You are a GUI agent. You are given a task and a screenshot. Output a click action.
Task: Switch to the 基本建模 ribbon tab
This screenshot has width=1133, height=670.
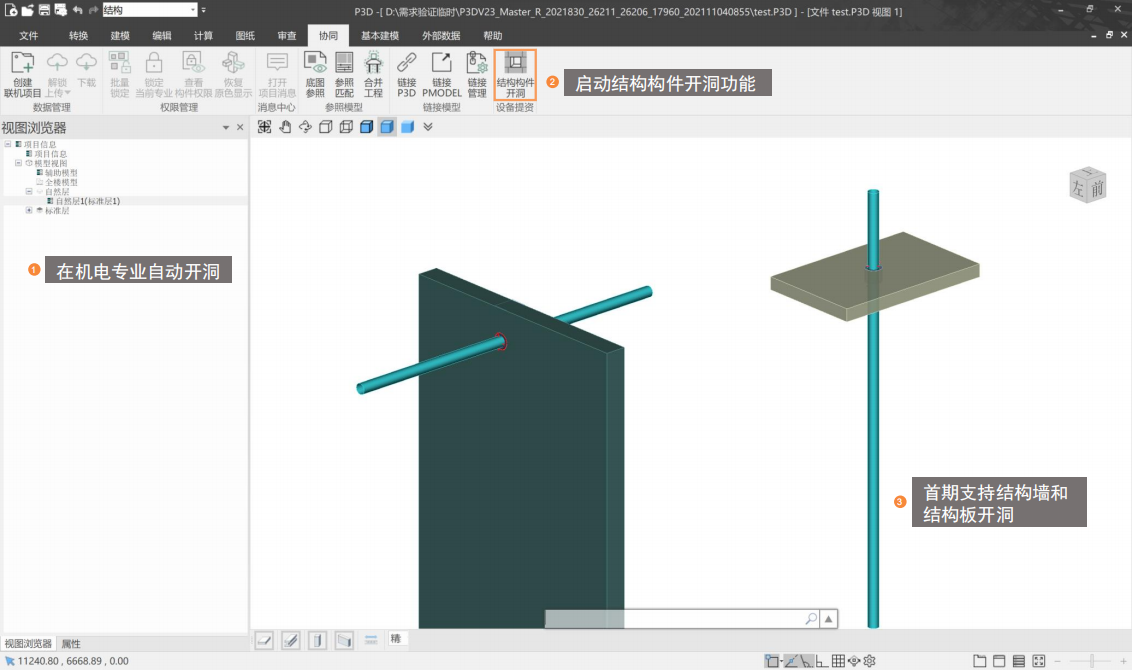pos(379,35)
